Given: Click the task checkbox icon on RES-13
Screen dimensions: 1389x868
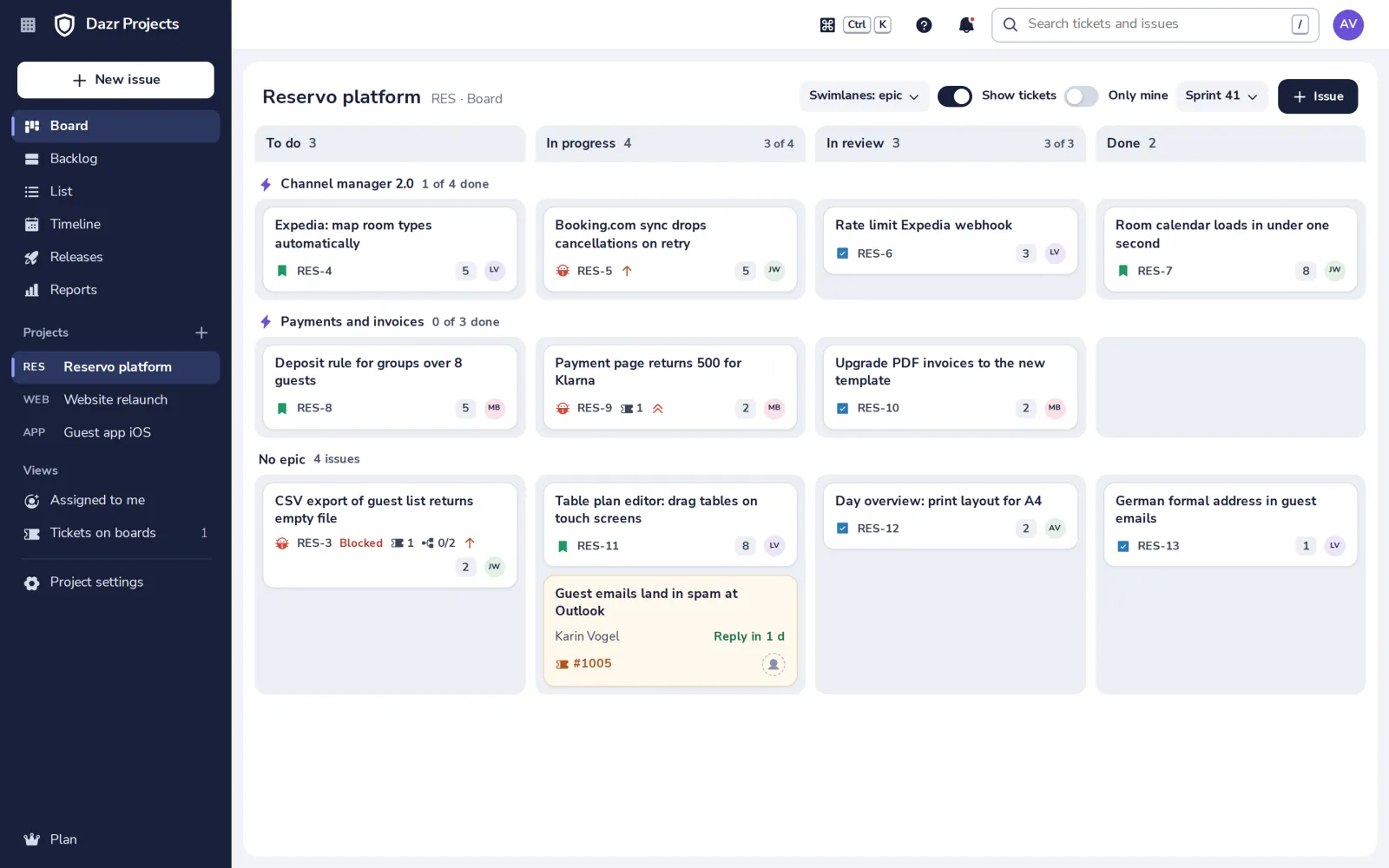Looking at the screenshot, I should pyautogui.click(x=1122, y=546).
